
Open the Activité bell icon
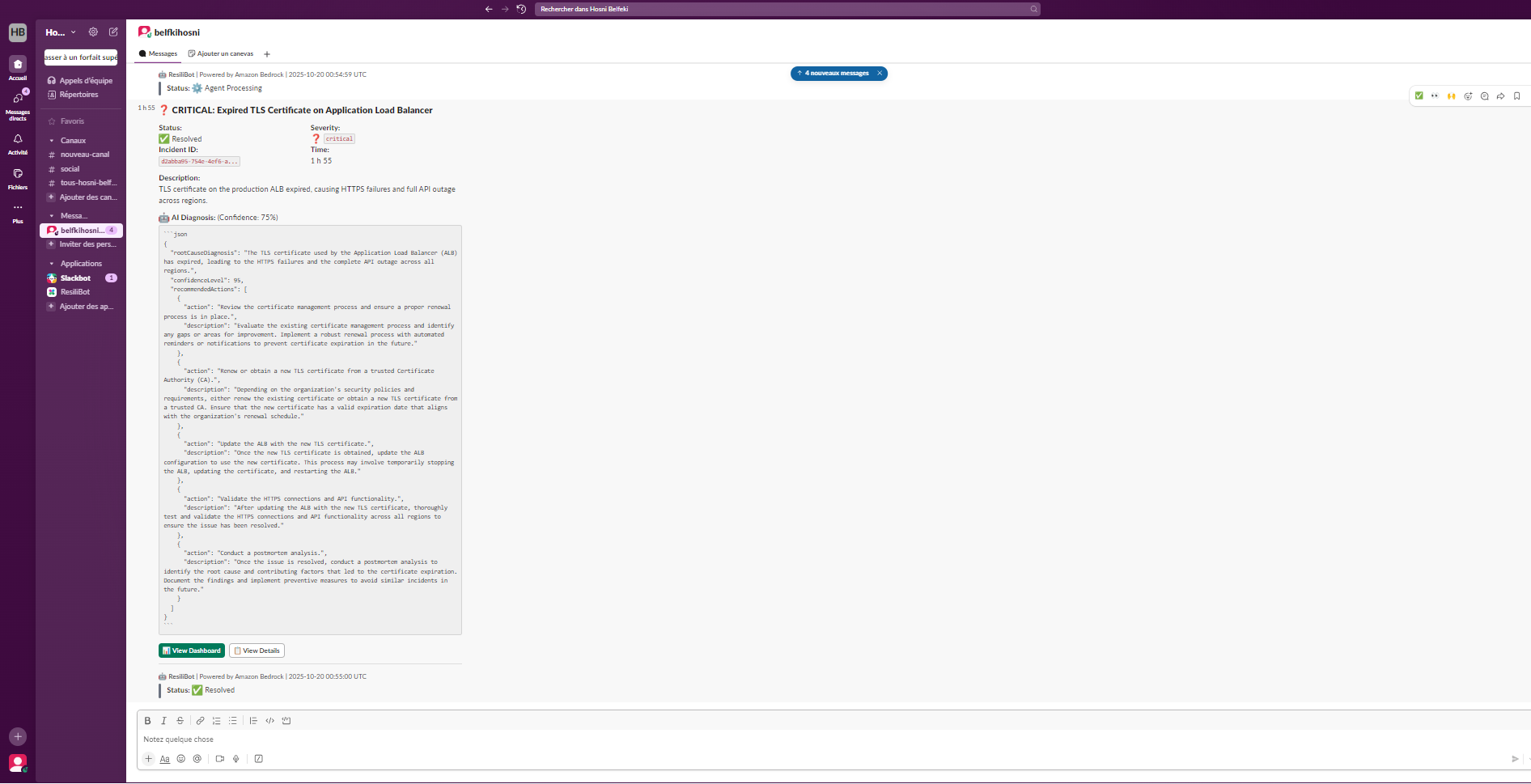click(x=18, y=139)
